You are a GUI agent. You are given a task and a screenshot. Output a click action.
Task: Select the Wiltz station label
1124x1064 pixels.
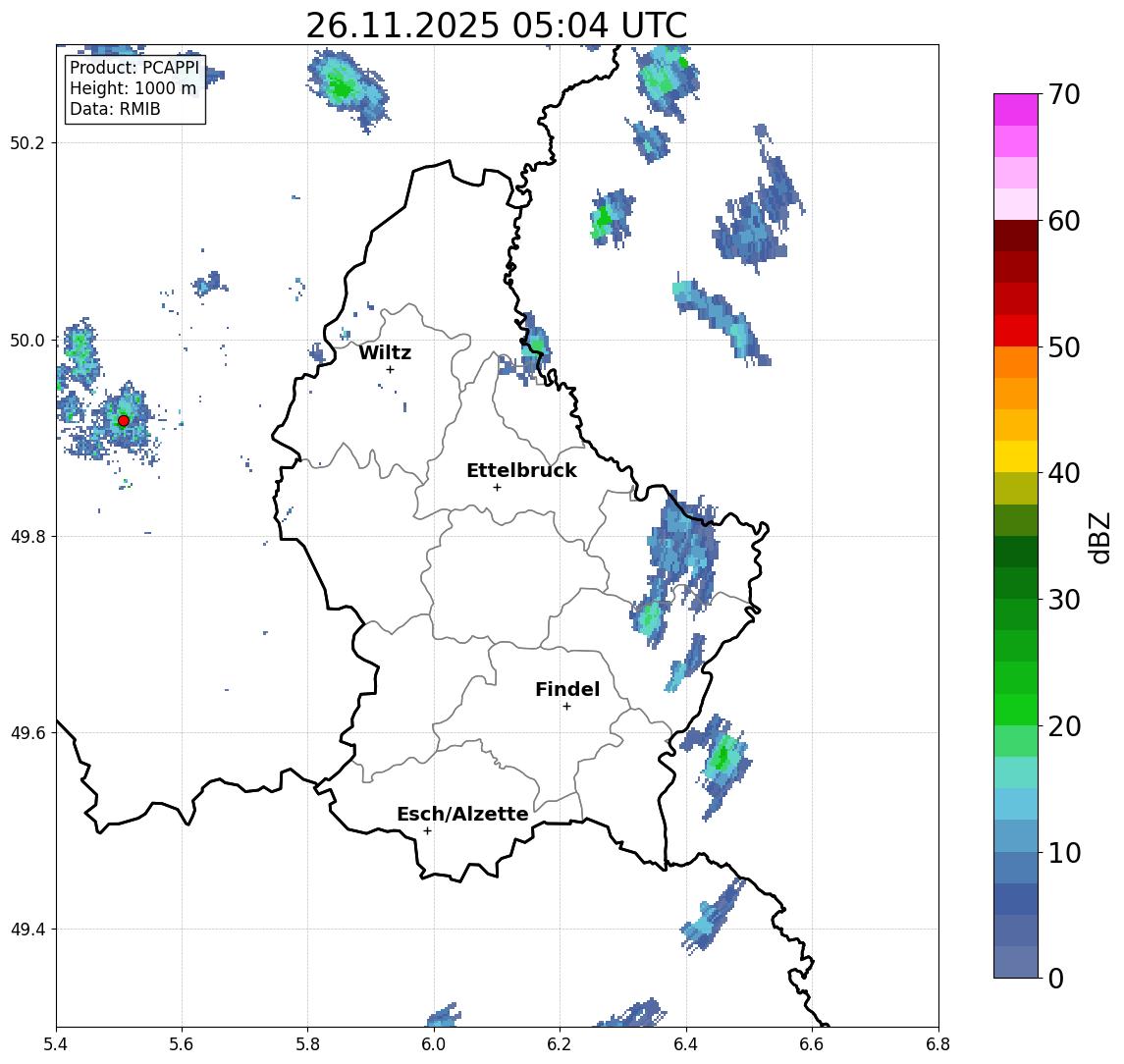coord(385,352)
